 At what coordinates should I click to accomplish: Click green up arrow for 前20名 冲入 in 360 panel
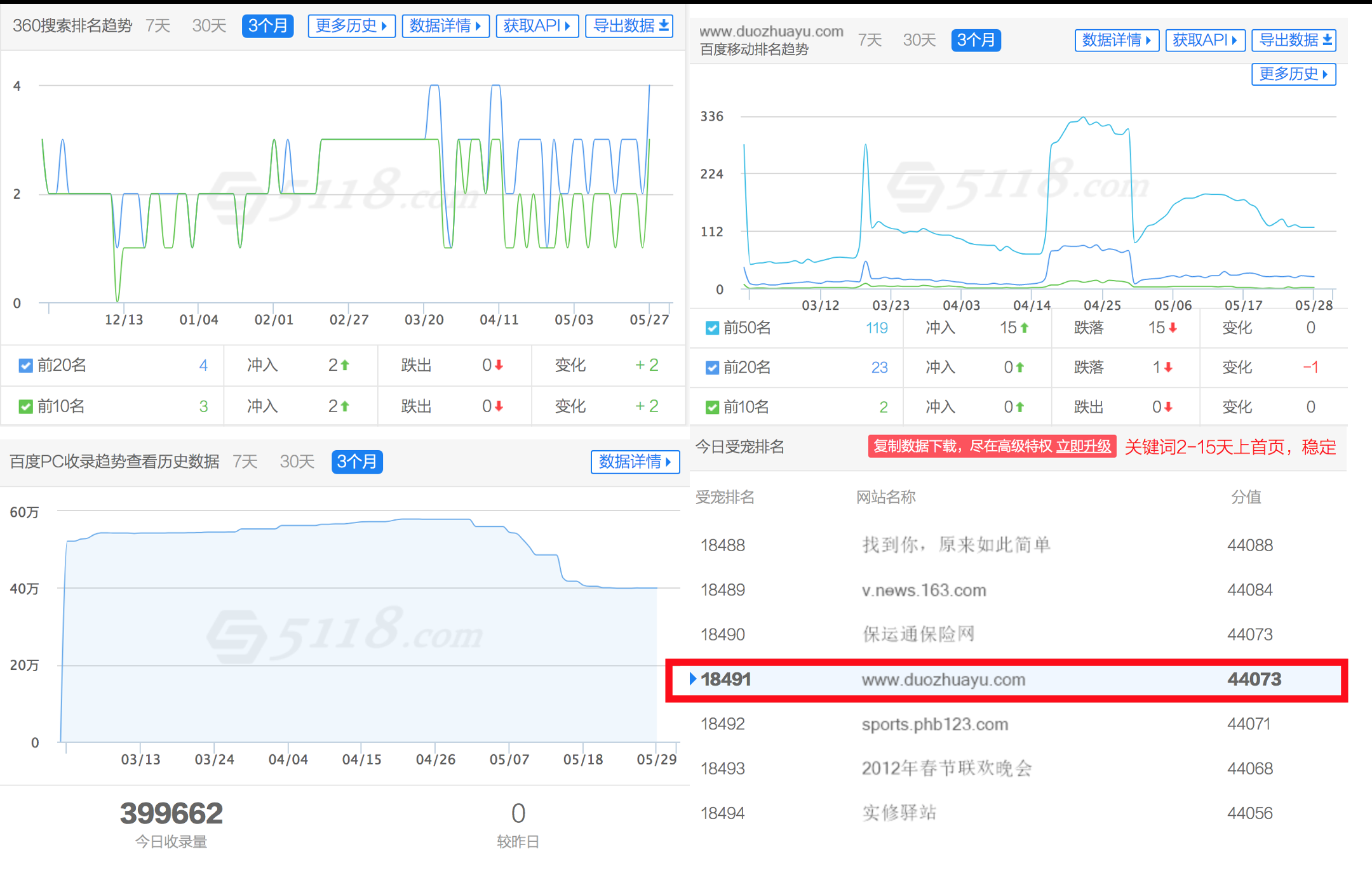[x=345, y=365]
